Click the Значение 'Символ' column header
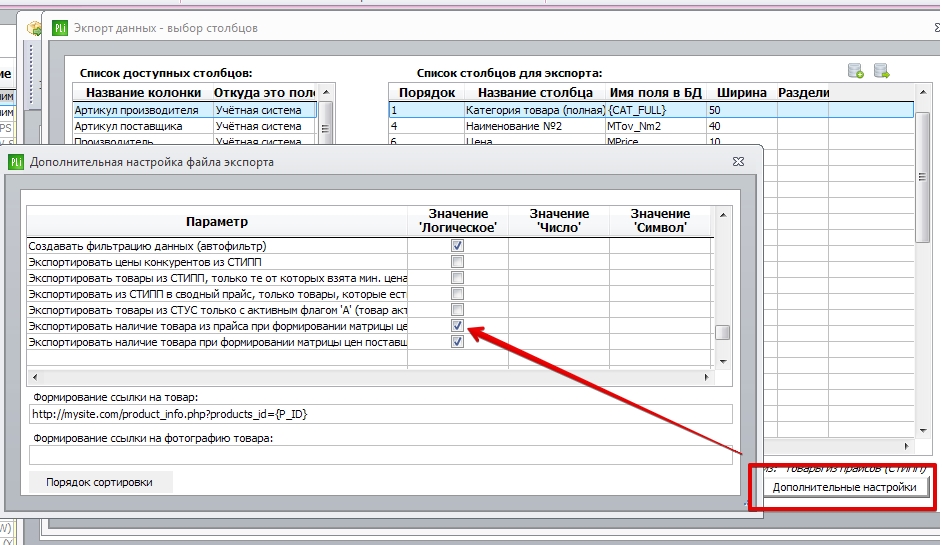The image size is (942, 545). (x=660, y=221)
